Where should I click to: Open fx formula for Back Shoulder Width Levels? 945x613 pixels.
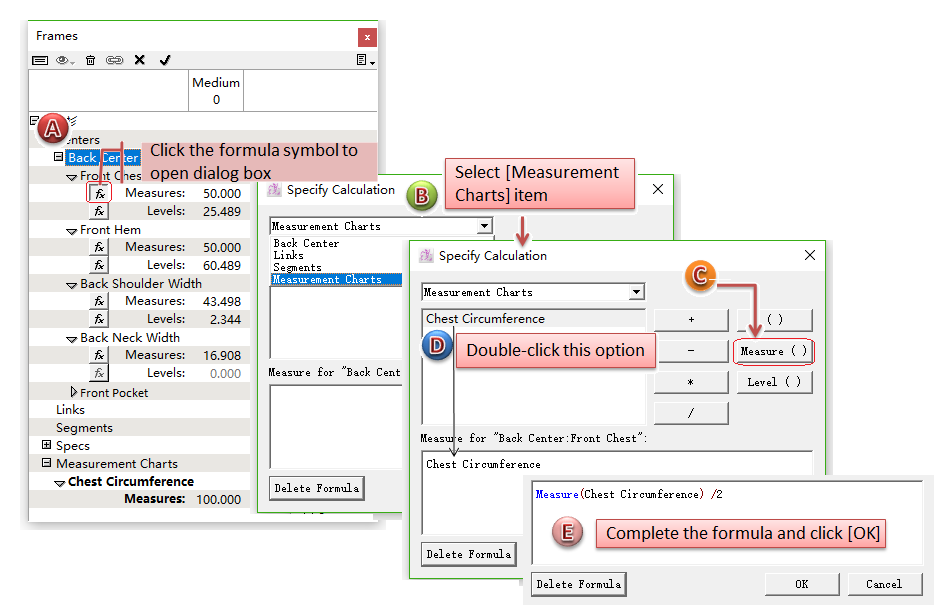99,319
